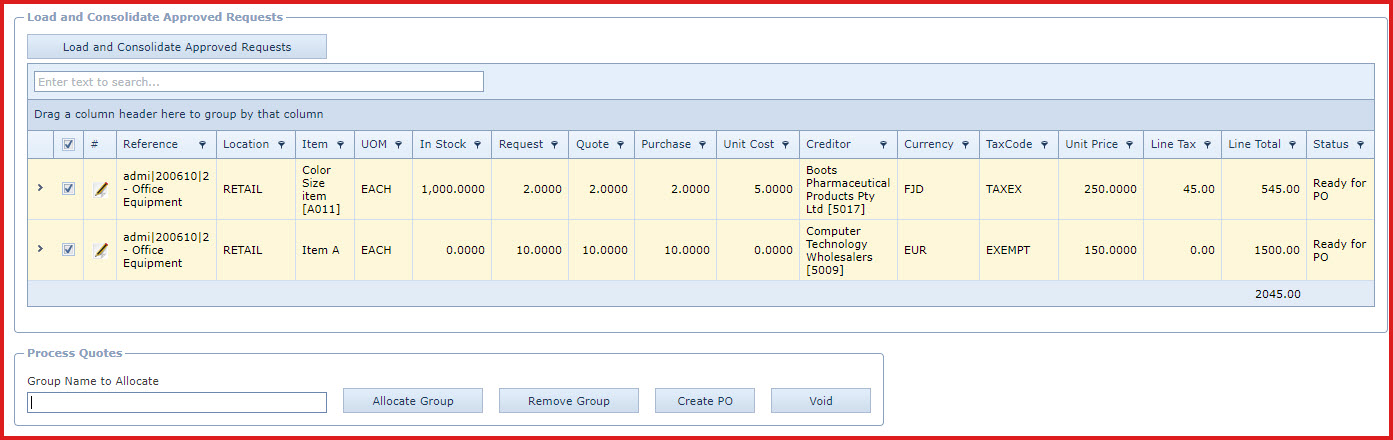Click the 2045.00 footer total
Screen dimensions: 1393x440
click(x=1277, y=294)
